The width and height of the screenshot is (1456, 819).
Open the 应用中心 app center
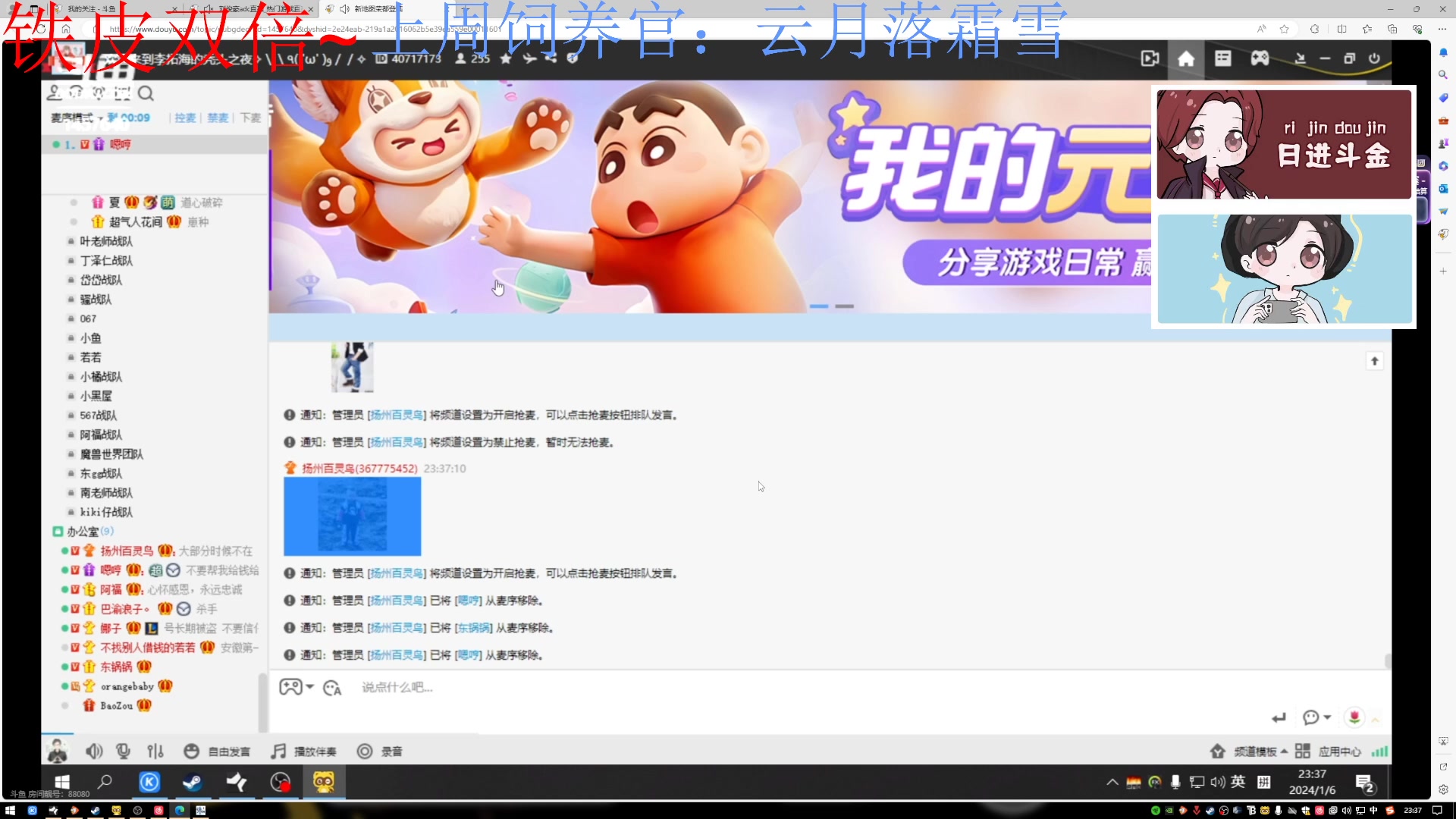coord(1328,751)
